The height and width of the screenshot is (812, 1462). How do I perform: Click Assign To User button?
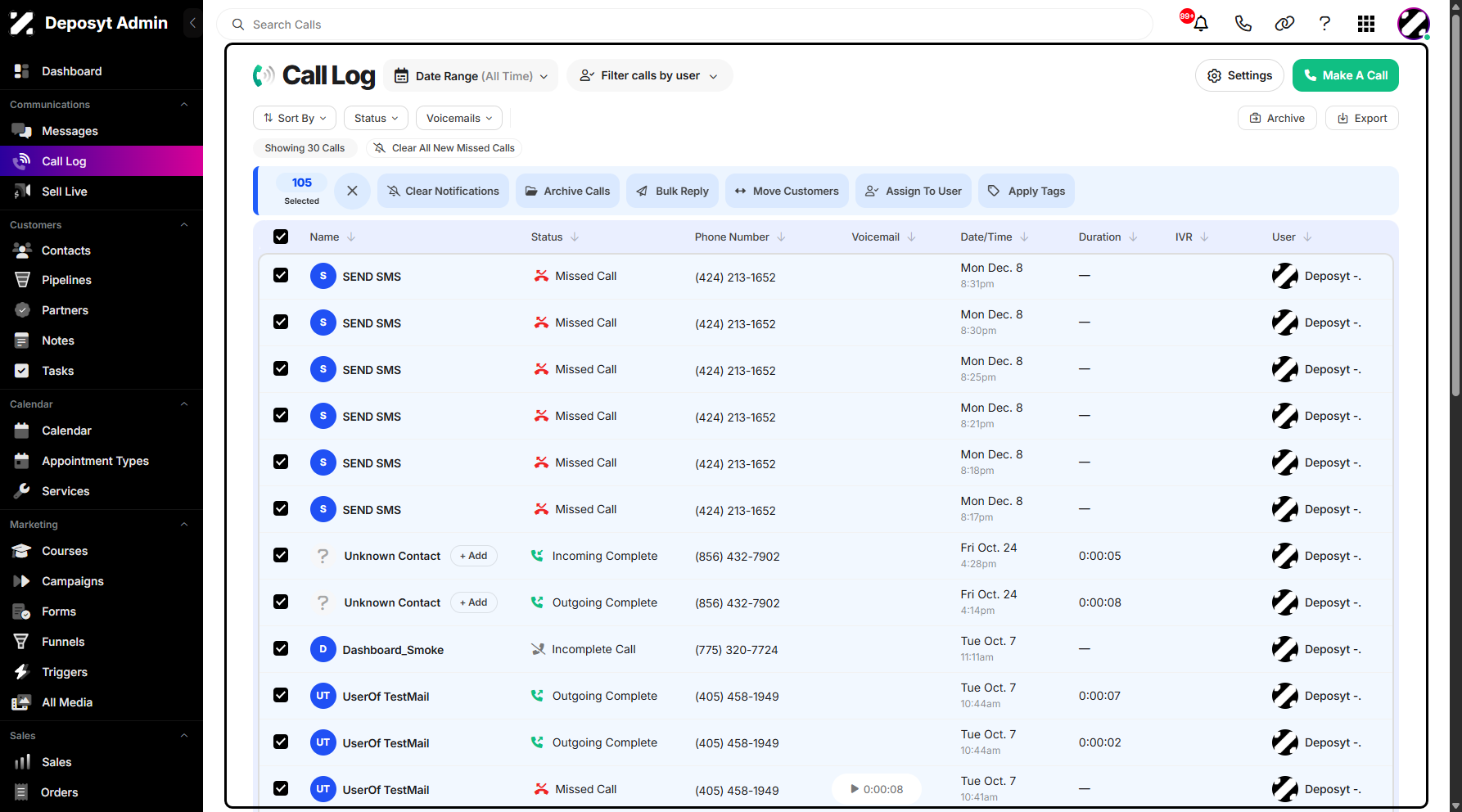tap(914, 191)
